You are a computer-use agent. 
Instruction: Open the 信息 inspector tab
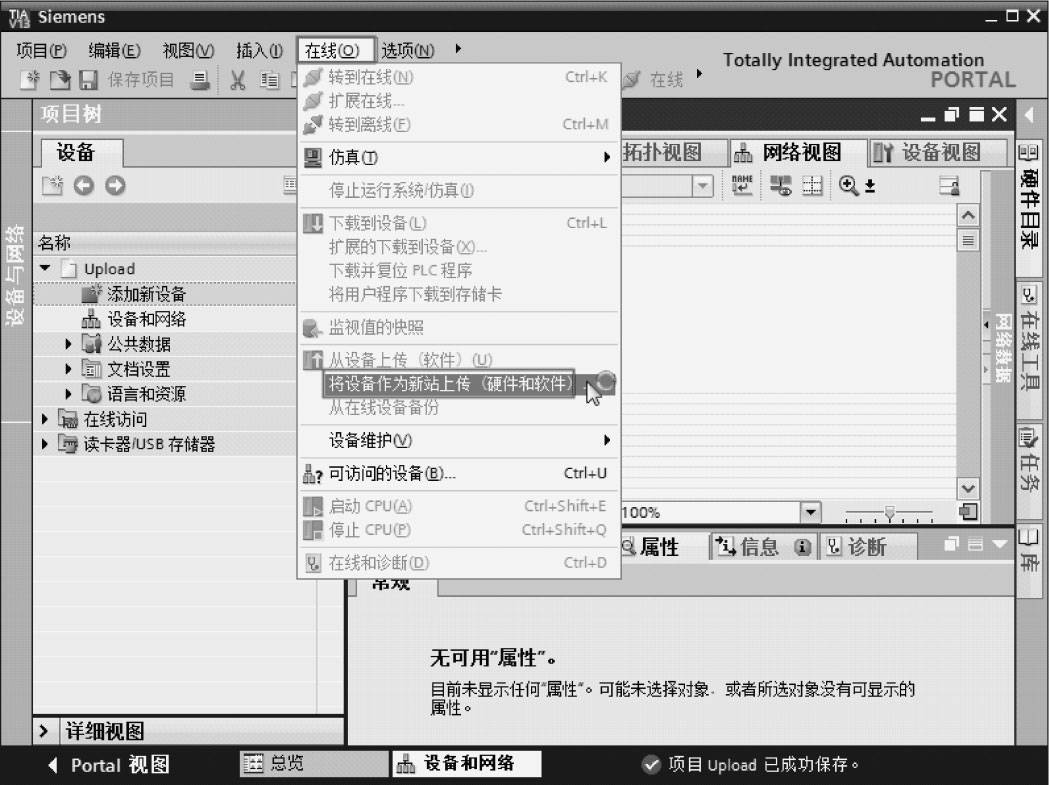click(x=763, y=547)
